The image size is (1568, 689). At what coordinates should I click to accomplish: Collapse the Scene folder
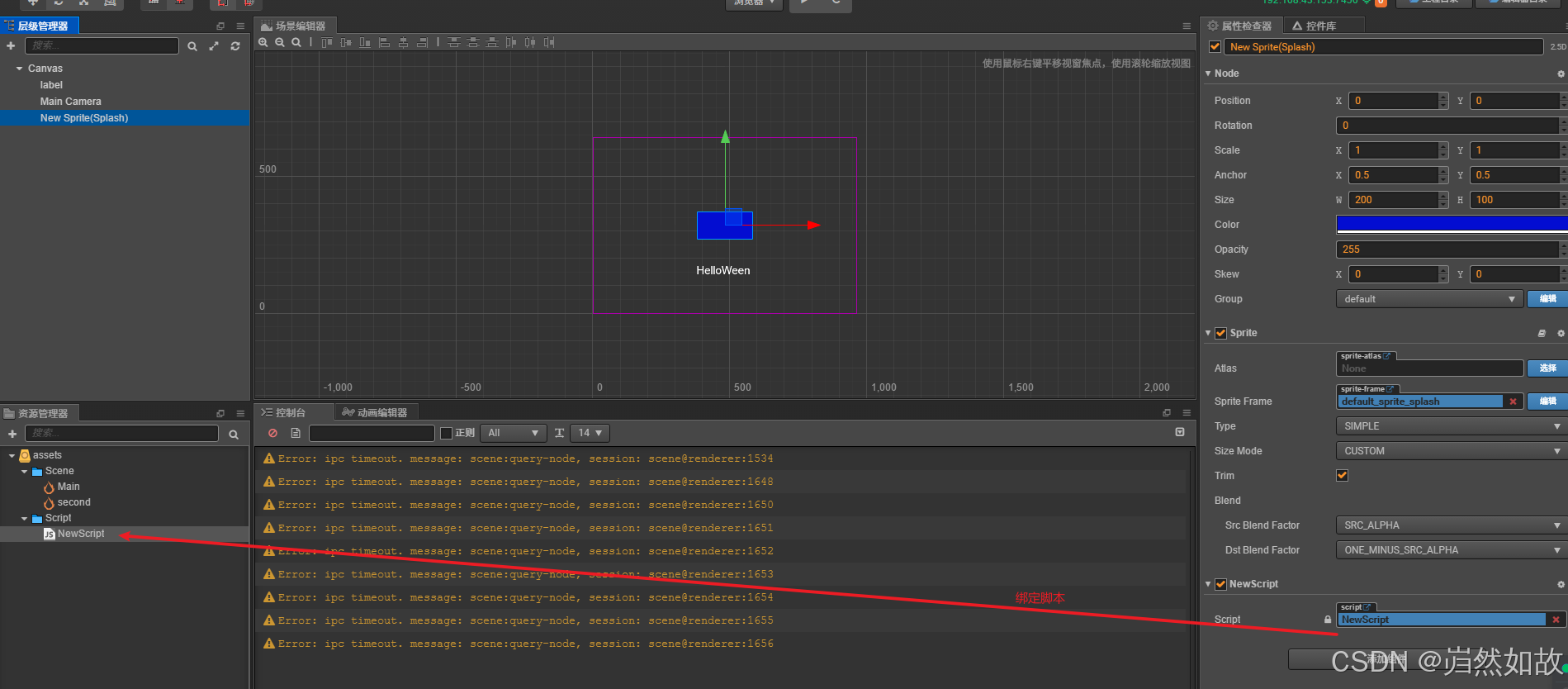pos(24,471)
